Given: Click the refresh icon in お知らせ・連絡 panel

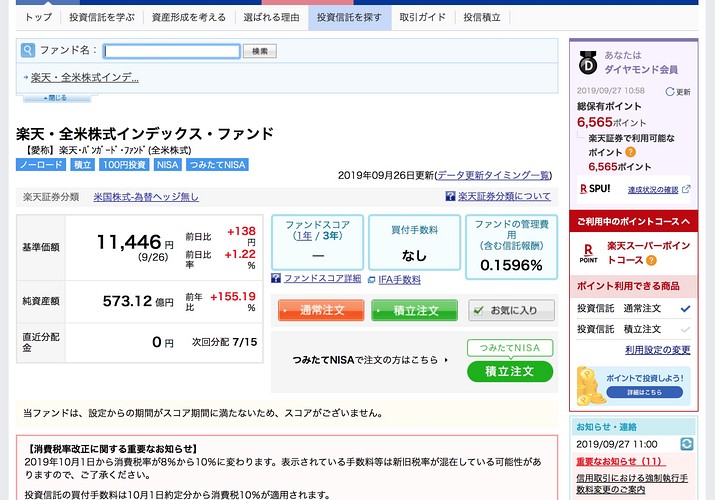Looking at the screenshot, I should [687, 444].
